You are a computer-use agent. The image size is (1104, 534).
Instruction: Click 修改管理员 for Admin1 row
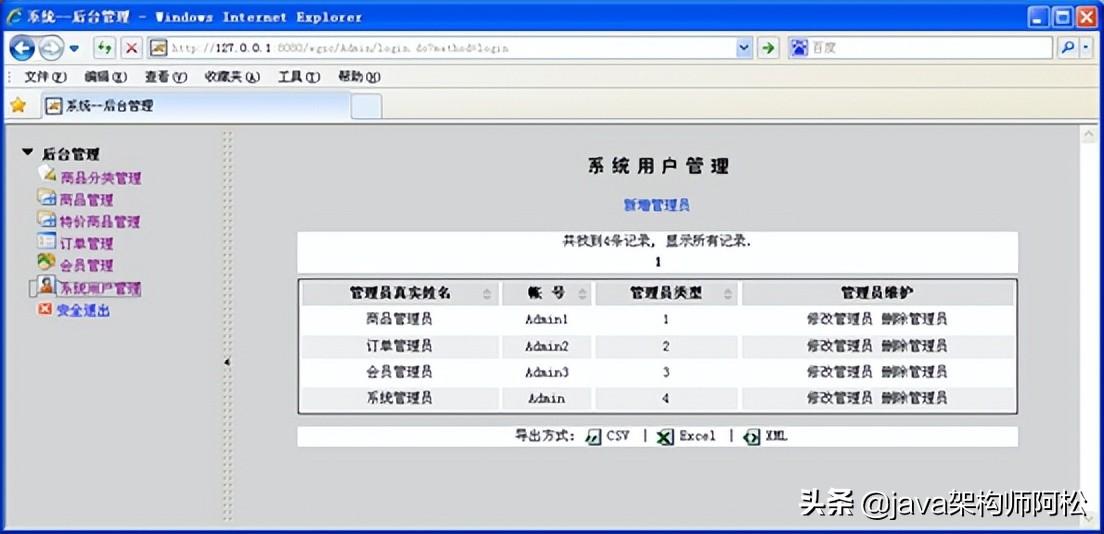[839, 319]
